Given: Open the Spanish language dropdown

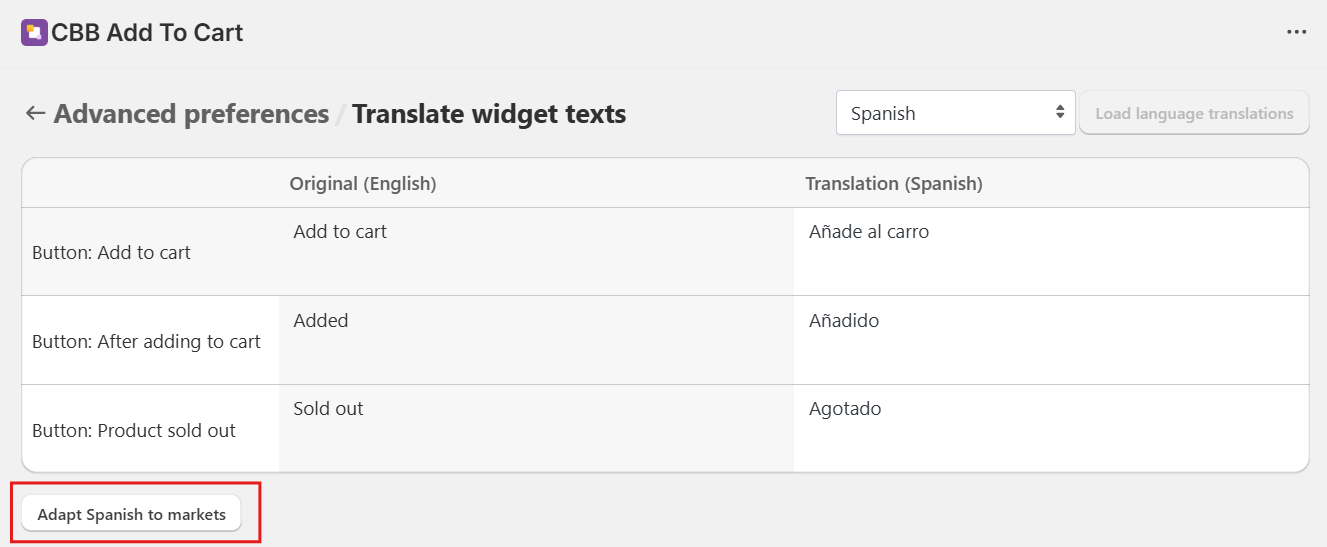Looking at the screenshot, I should 955,113.
